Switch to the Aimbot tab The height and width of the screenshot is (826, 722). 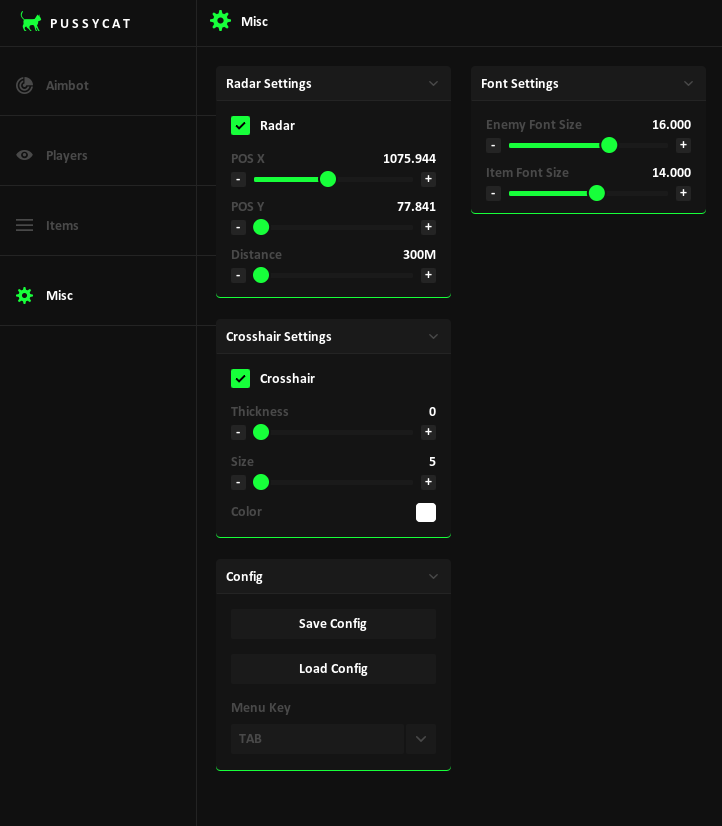[67, 86]
